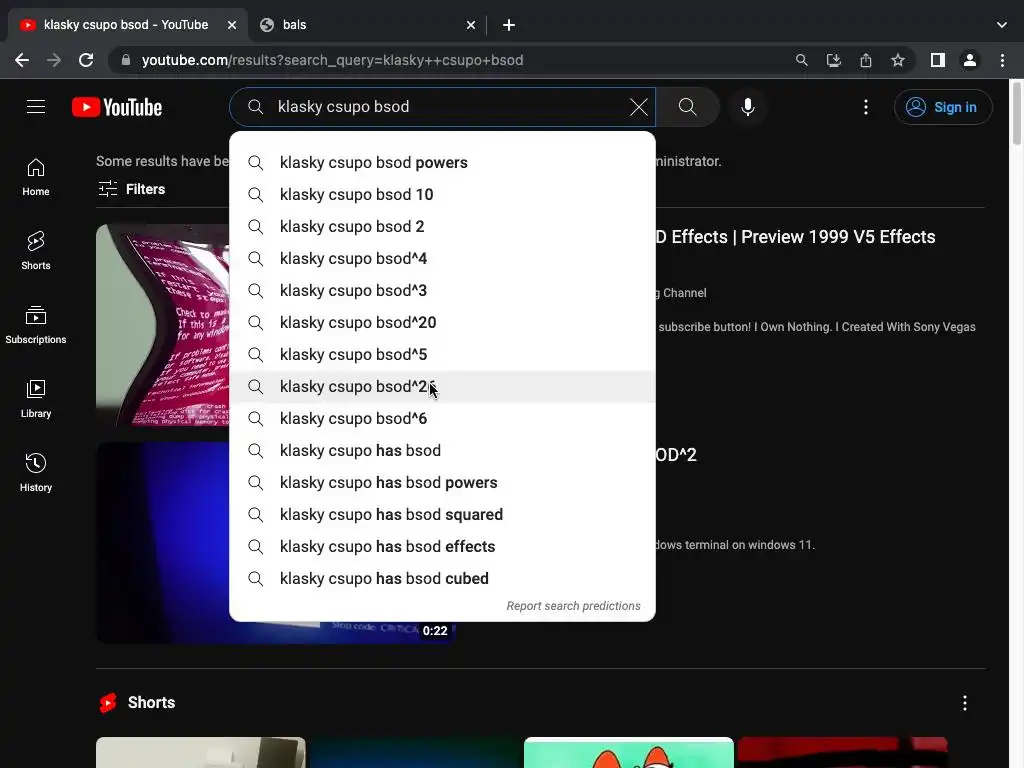Open Subscriptions in the sidebar

click(36, 325)
